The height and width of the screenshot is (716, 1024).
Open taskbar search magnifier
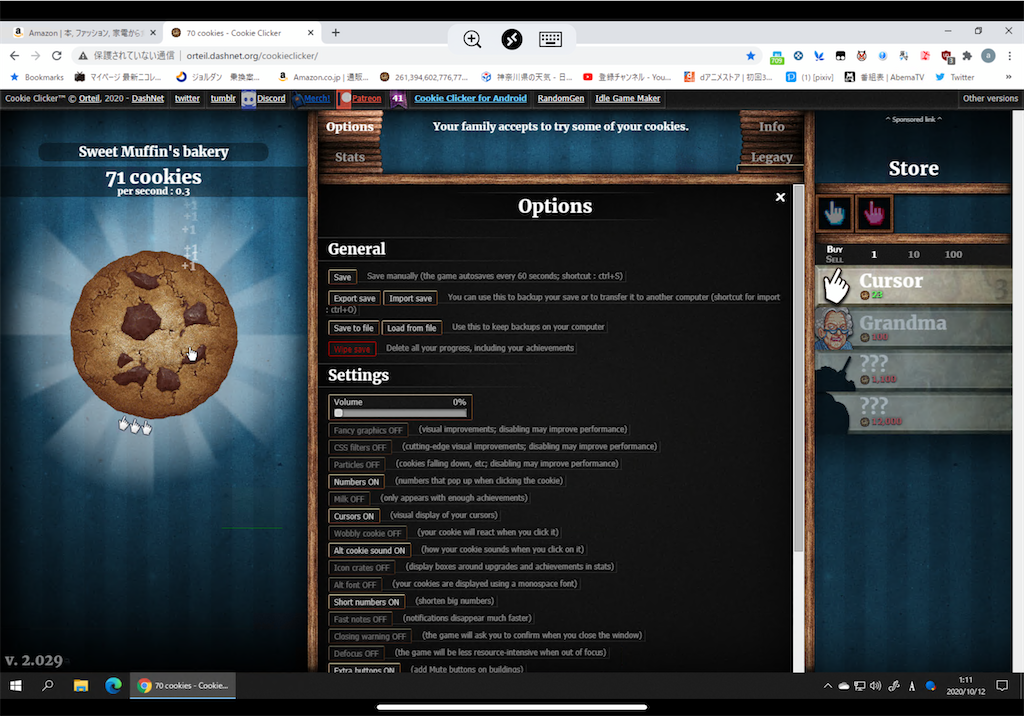48,685
